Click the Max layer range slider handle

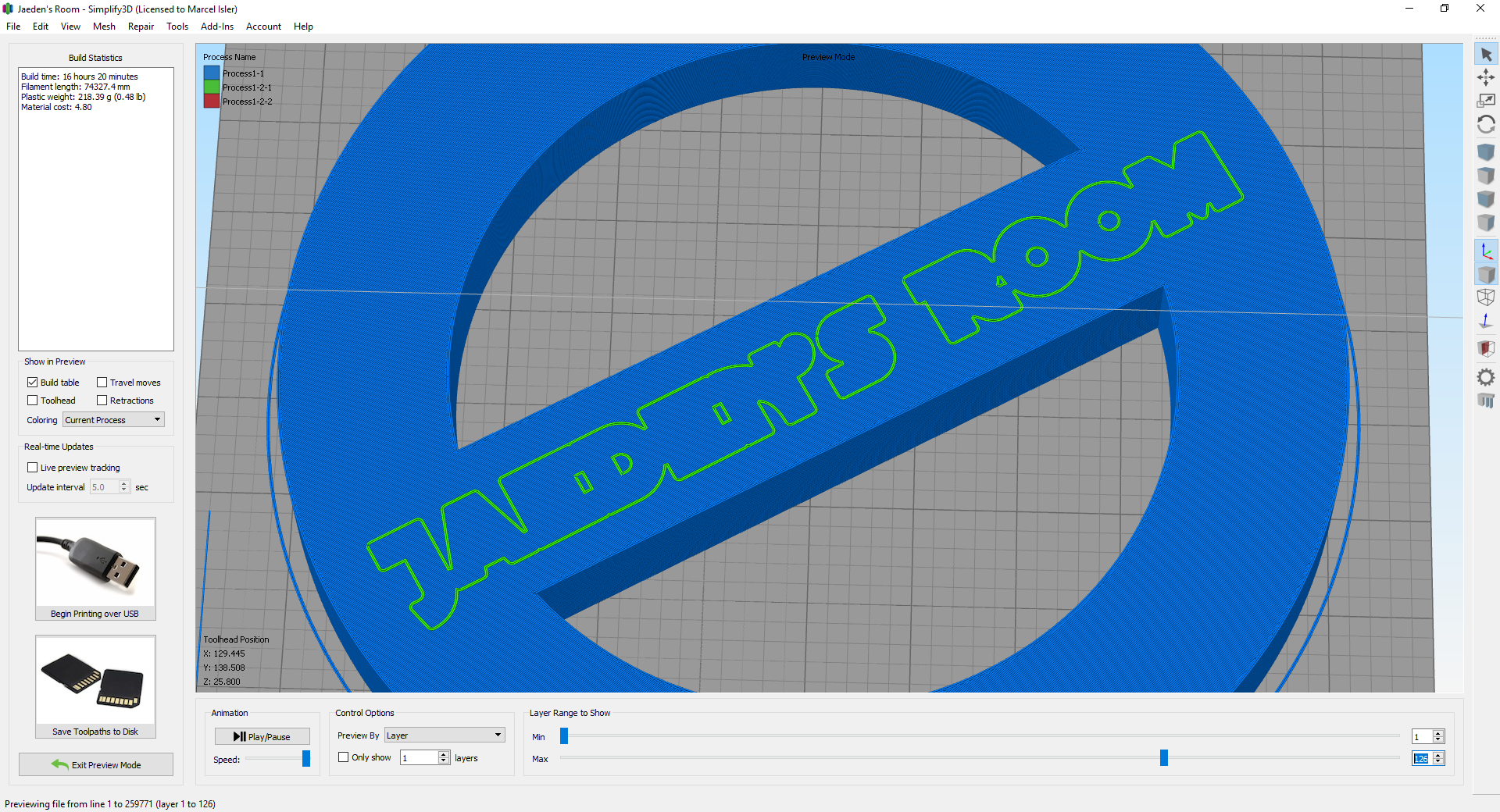(x=1164, y=758)
